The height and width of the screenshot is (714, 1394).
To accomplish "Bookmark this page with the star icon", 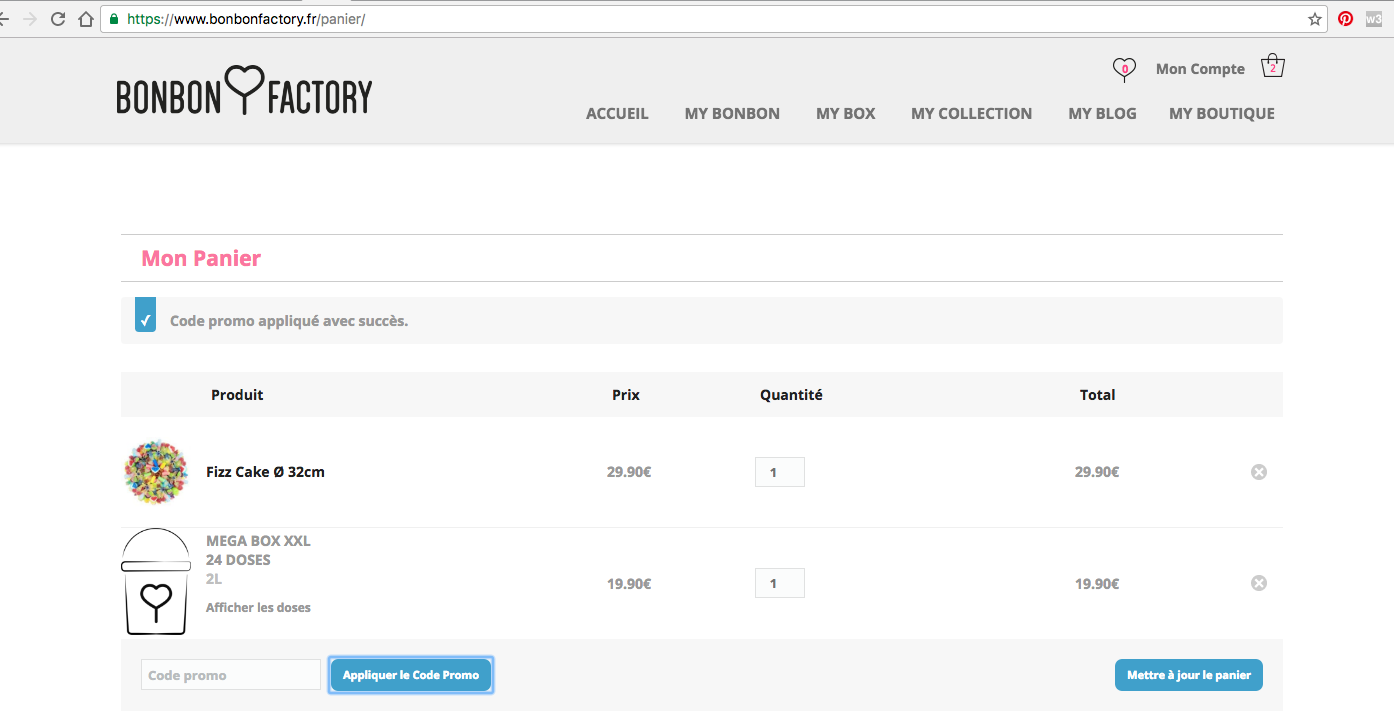I will [x=1315, y=19].
